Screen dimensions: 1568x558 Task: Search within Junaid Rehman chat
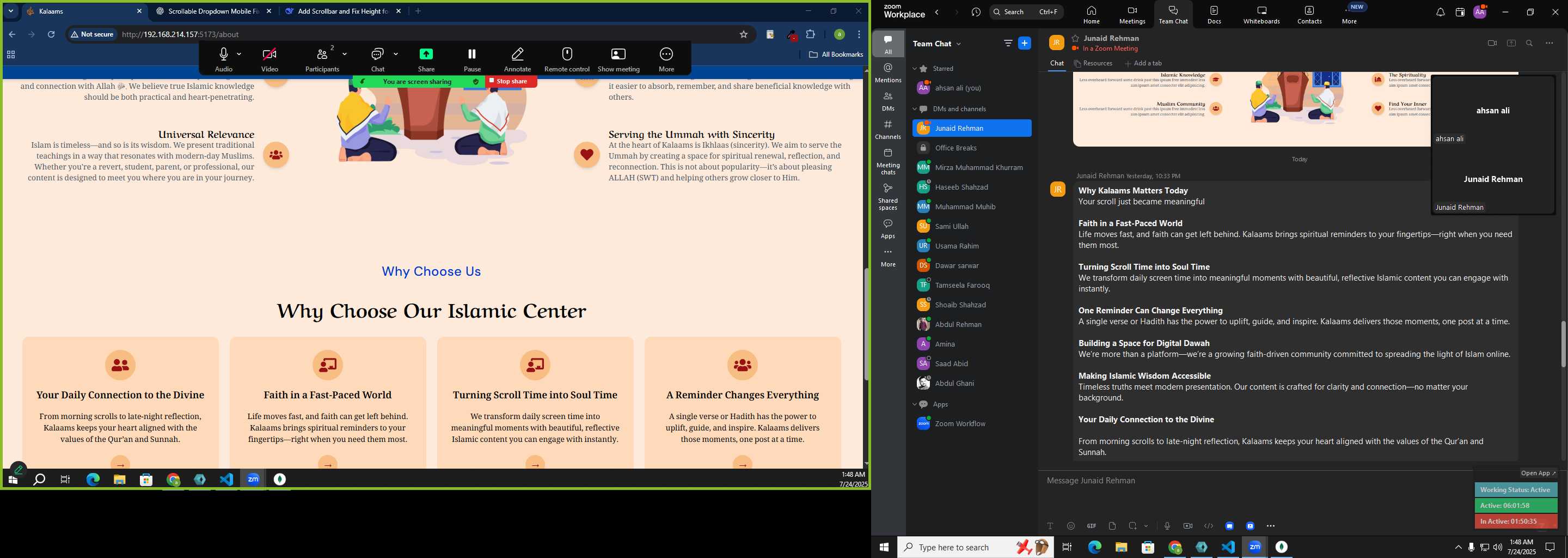click(1529, 43)
